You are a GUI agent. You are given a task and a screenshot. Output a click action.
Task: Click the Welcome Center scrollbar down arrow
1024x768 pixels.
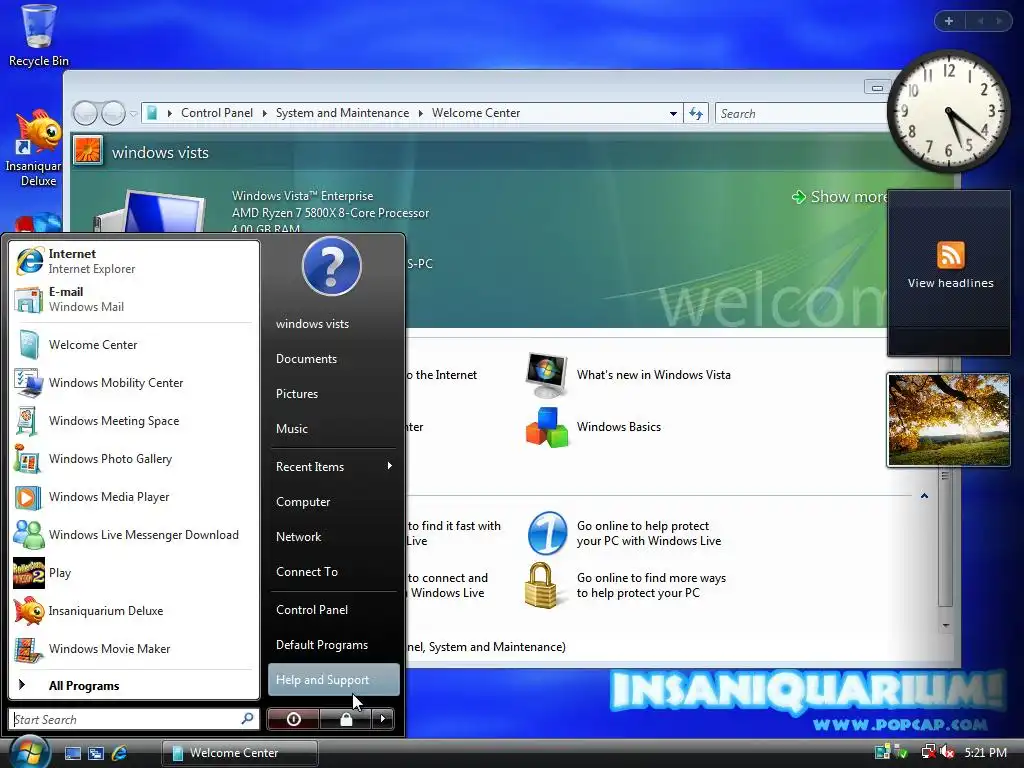pos(946,626)
